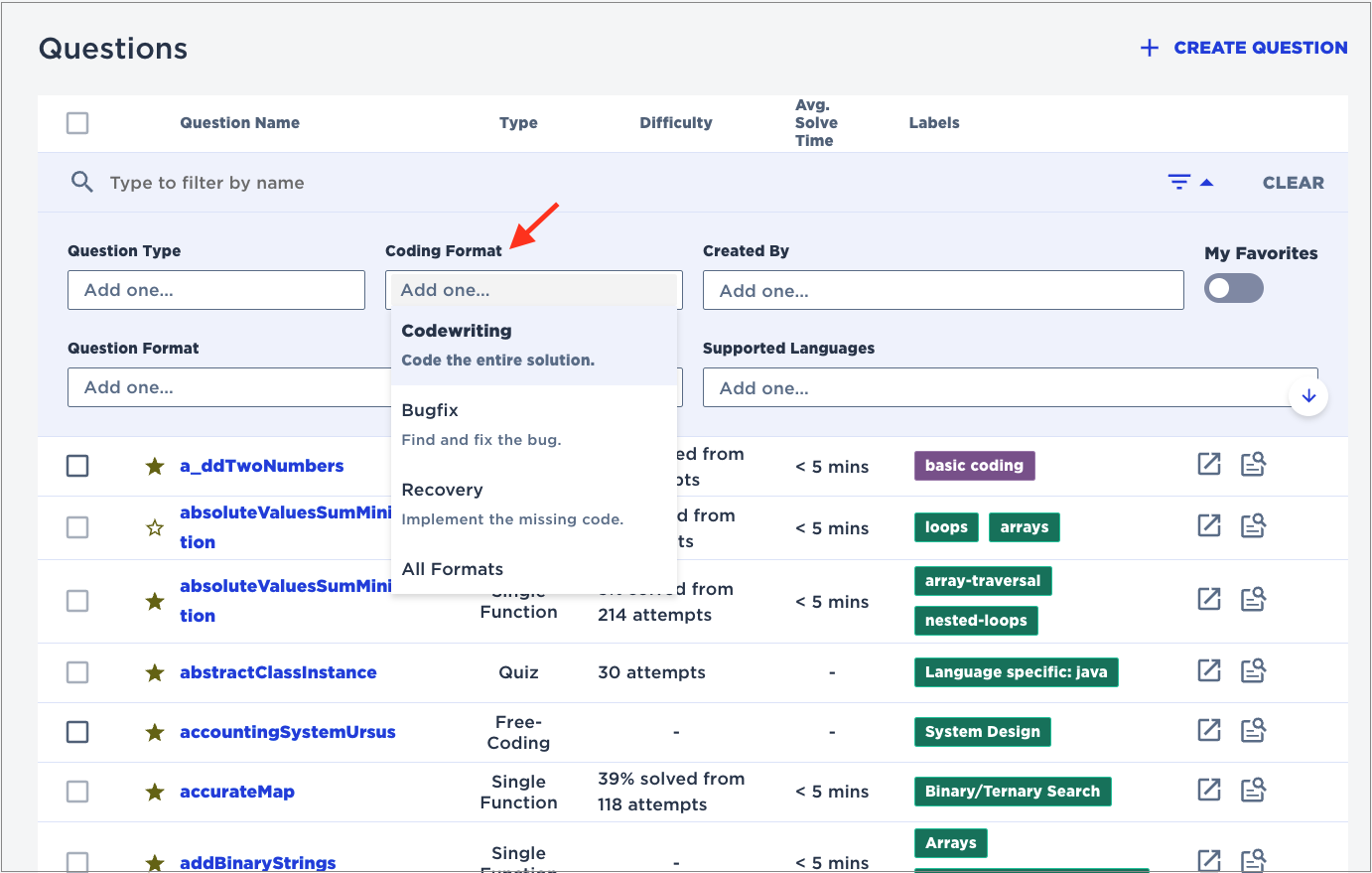This screenshot has height=873, width=1372.
Task: Preview the accurateMap question
Action: click(1253, 790)
